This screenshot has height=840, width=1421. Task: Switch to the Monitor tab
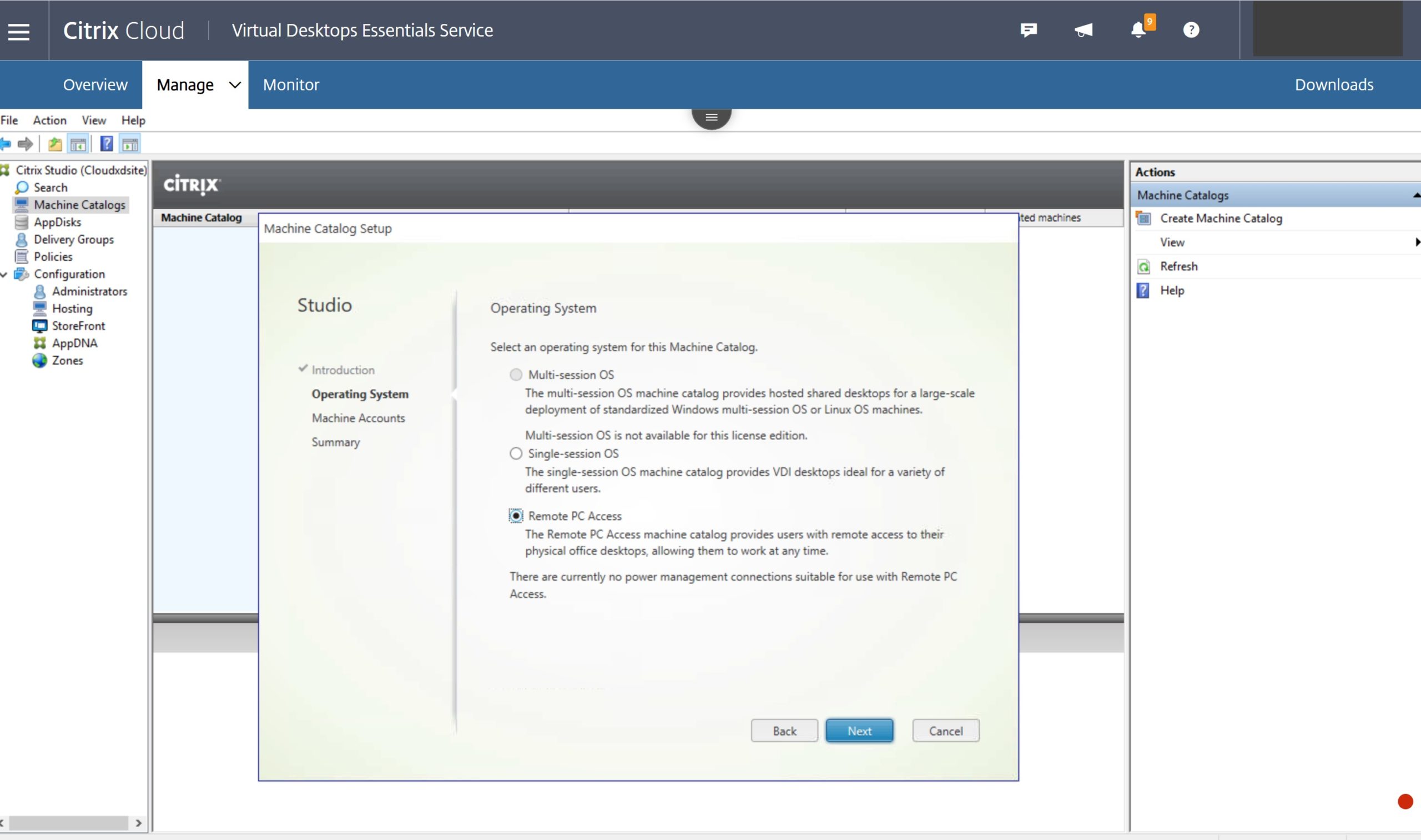[x=291, y=85]
